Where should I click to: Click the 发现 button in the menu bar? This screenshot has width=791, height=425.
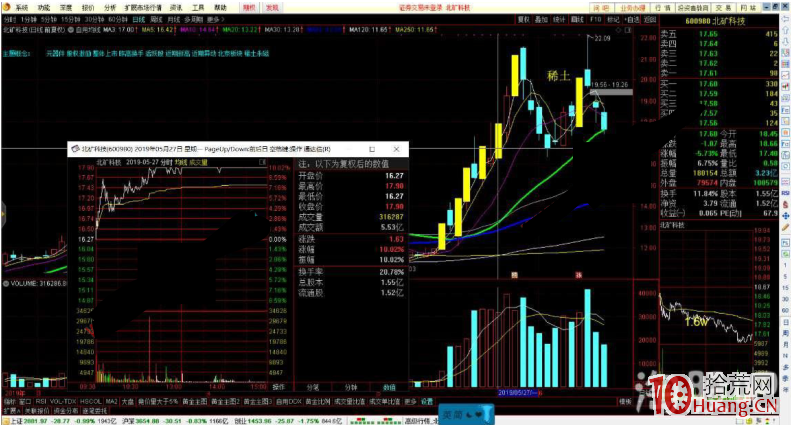[272, 8]
